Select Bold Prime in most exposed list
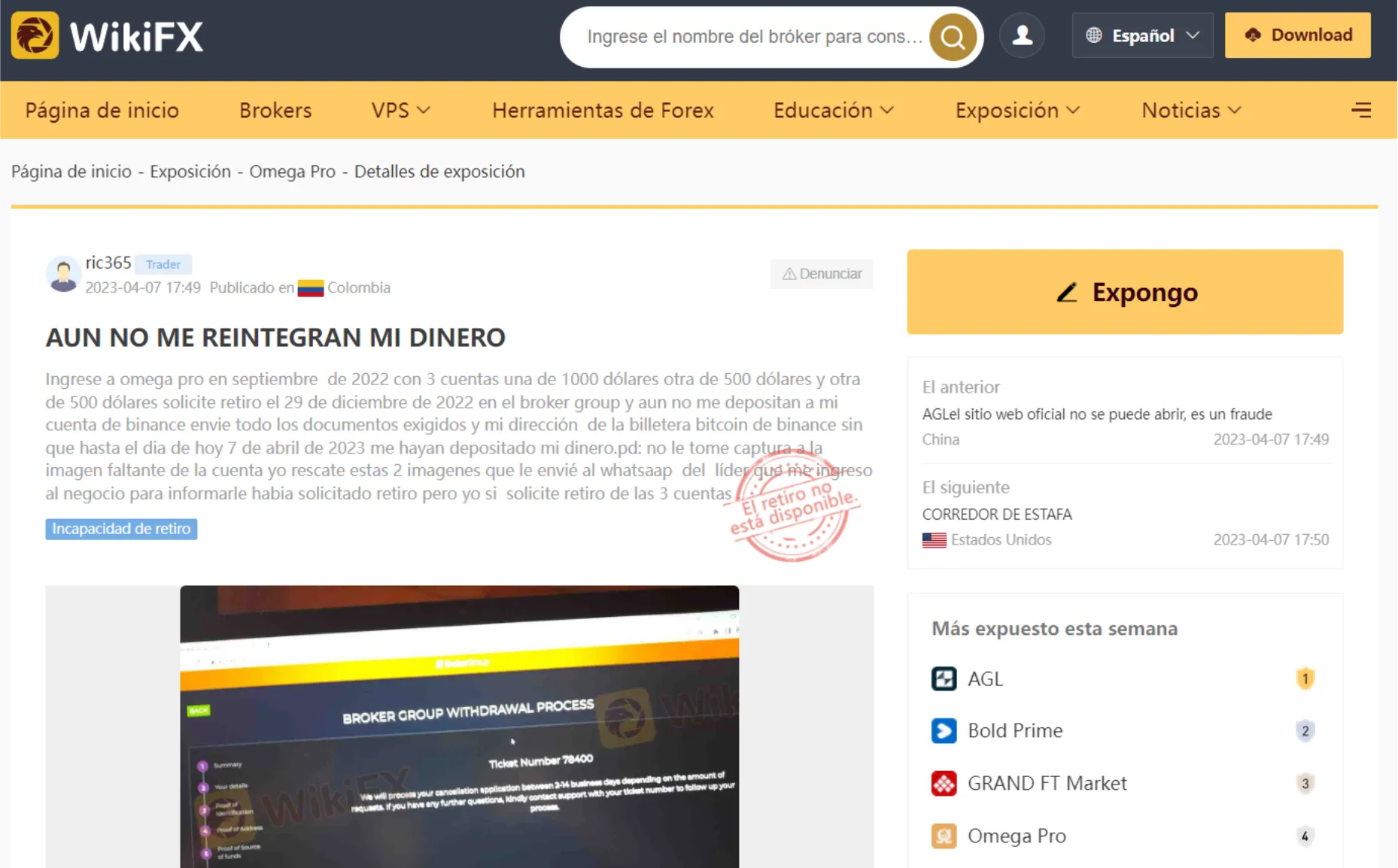 pos(1015,731)
